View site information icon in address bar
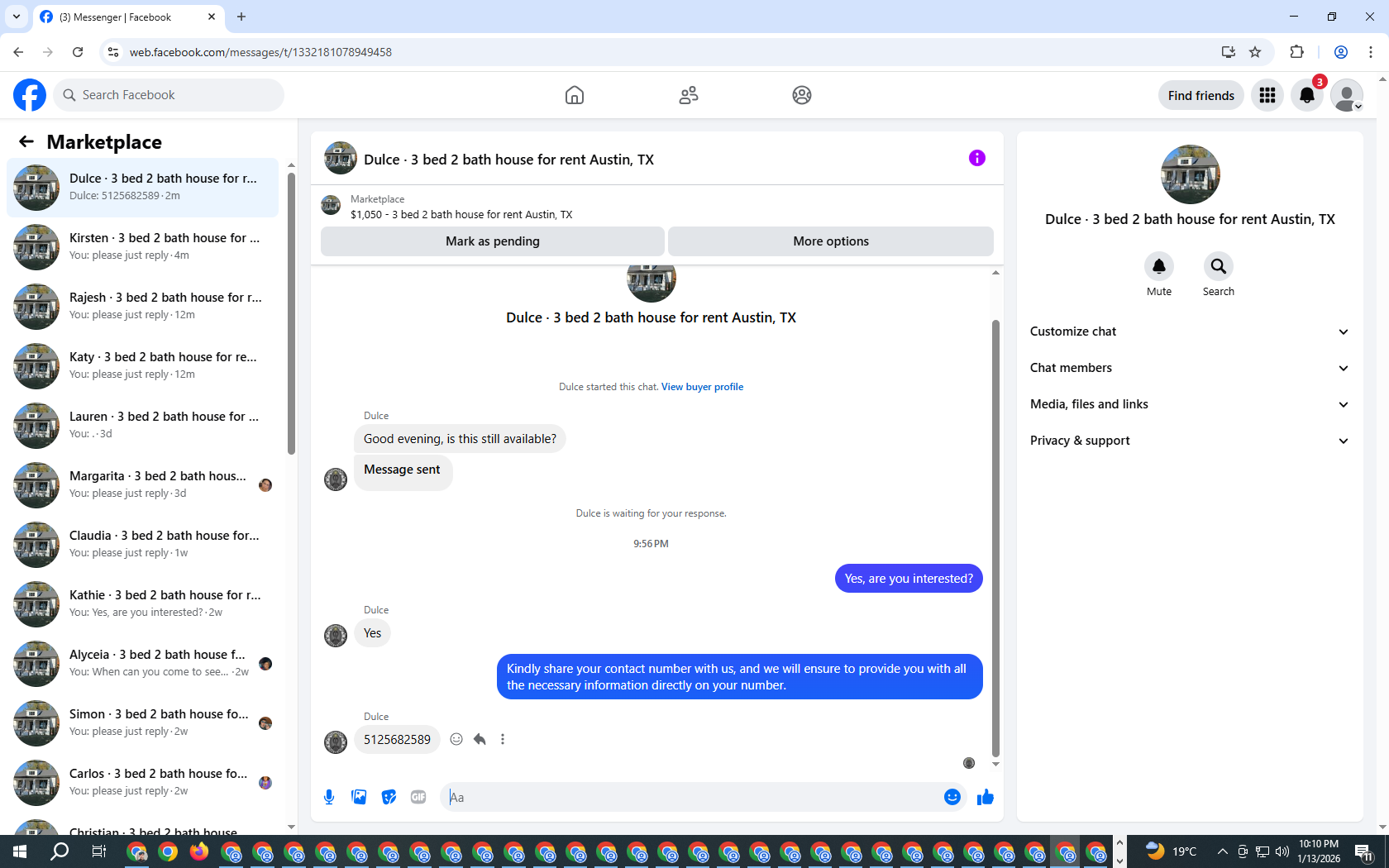Viewport: 1389px width, 868px height. pyautogui.click(x=113, y=52)
